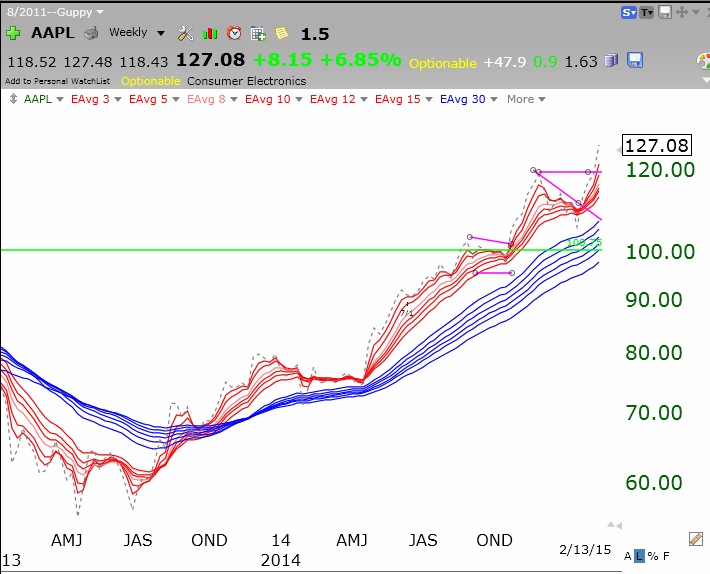Select percent scale % option
This screenshot has height=574, width=710.
[x=652, y=556]
